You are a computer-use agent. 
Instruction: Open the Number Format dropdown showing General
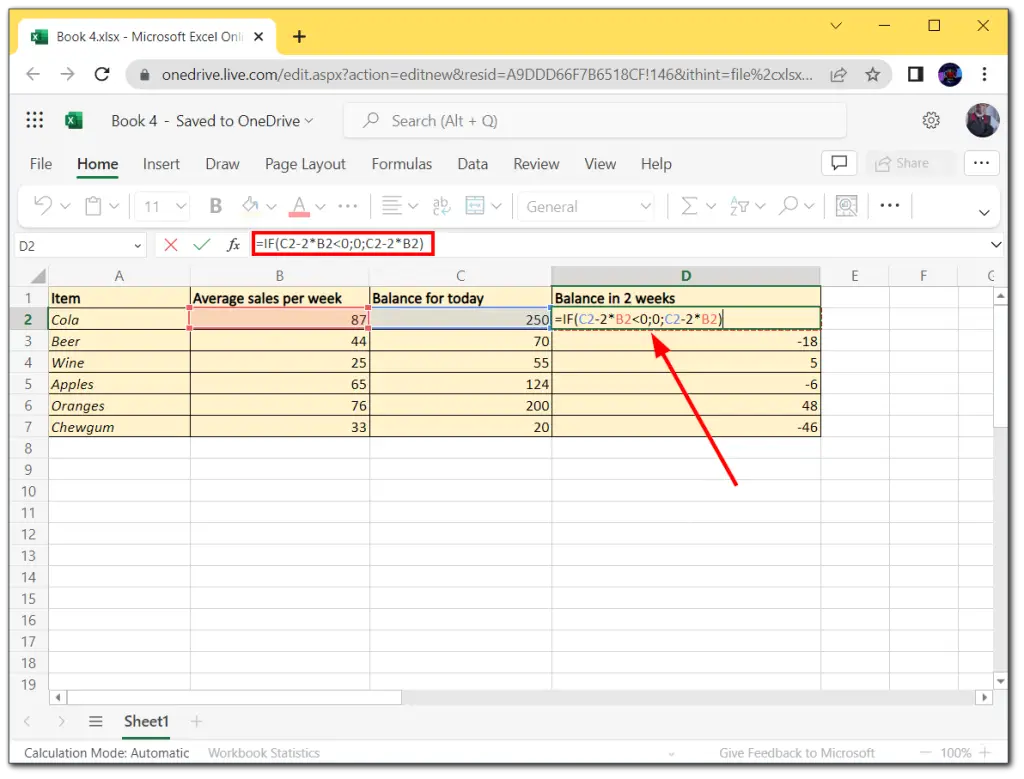585,206
